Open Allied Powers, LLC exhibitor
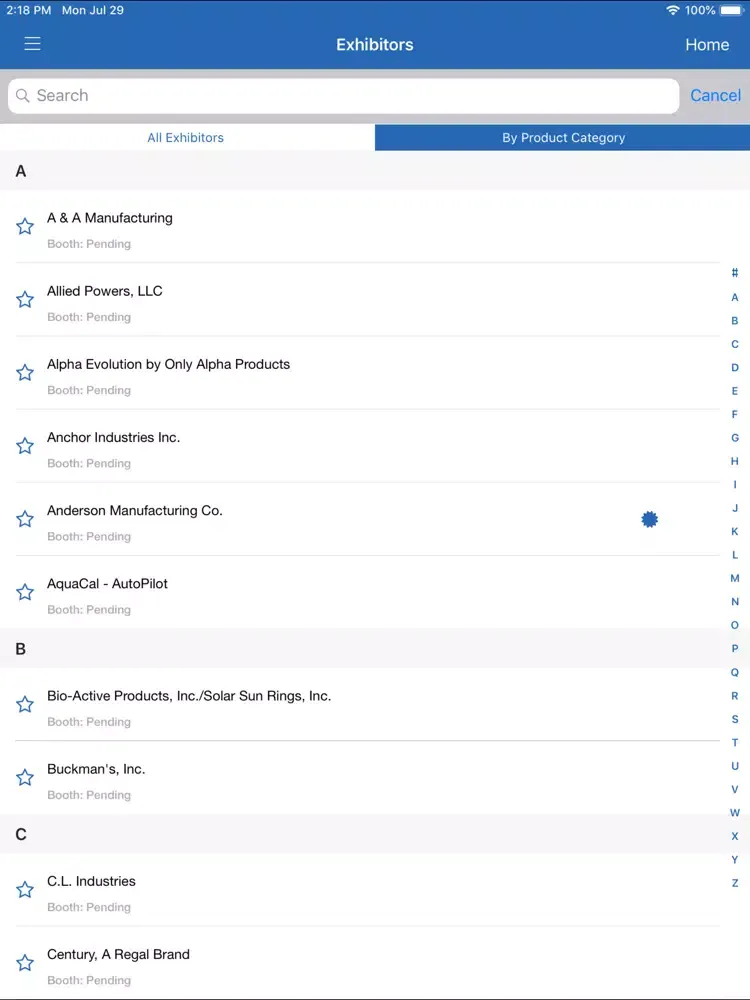Screen dimensions: 750x1000 pyautogui.click(x=360, y=300)
